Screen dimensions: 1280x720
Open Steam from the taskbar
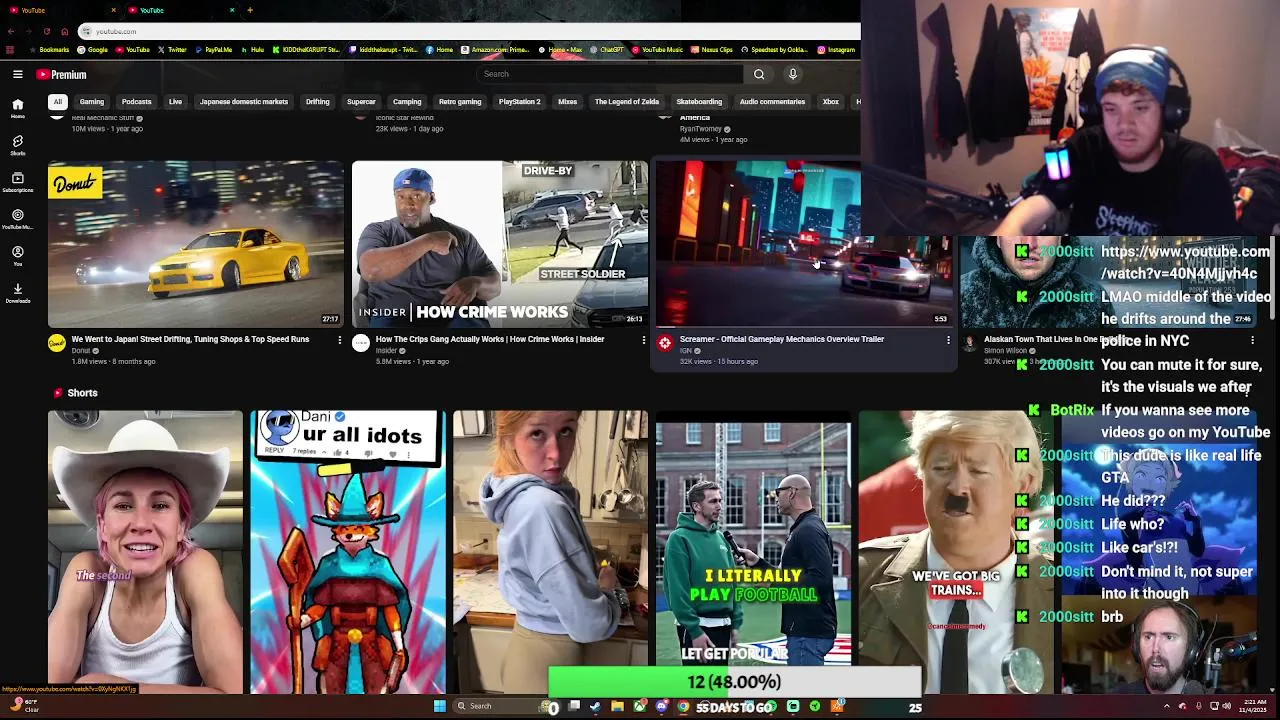(x=596, y=706)
